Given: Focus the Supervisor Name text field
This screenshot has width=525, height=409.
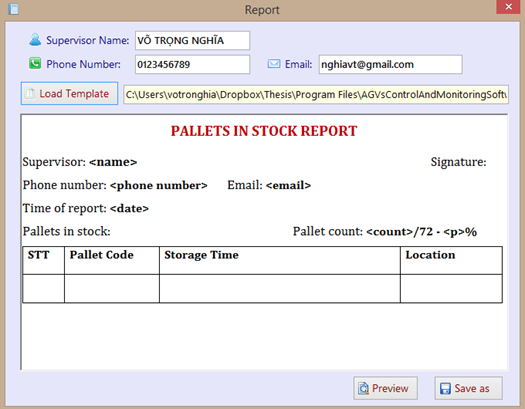Looking at the screenshot, I should [x=193, y=40].
